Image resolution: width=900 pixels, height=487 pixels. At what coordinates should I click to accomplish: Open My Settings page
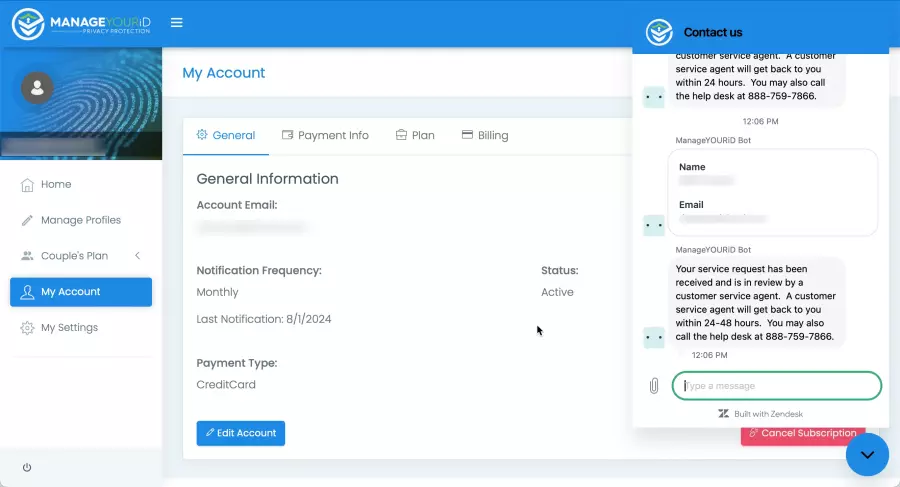(68, 328)
